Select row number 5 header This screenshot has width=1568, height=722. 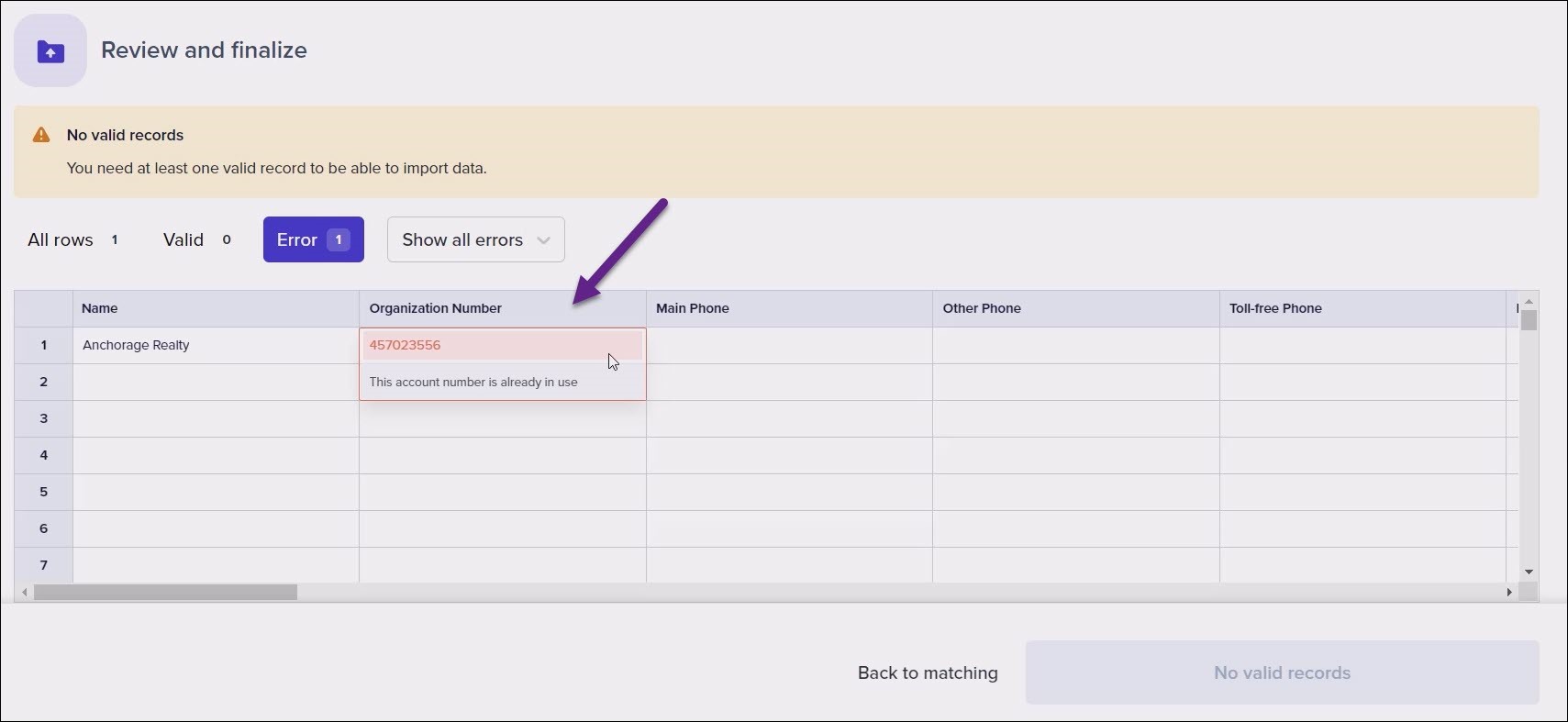click(43, 492)
